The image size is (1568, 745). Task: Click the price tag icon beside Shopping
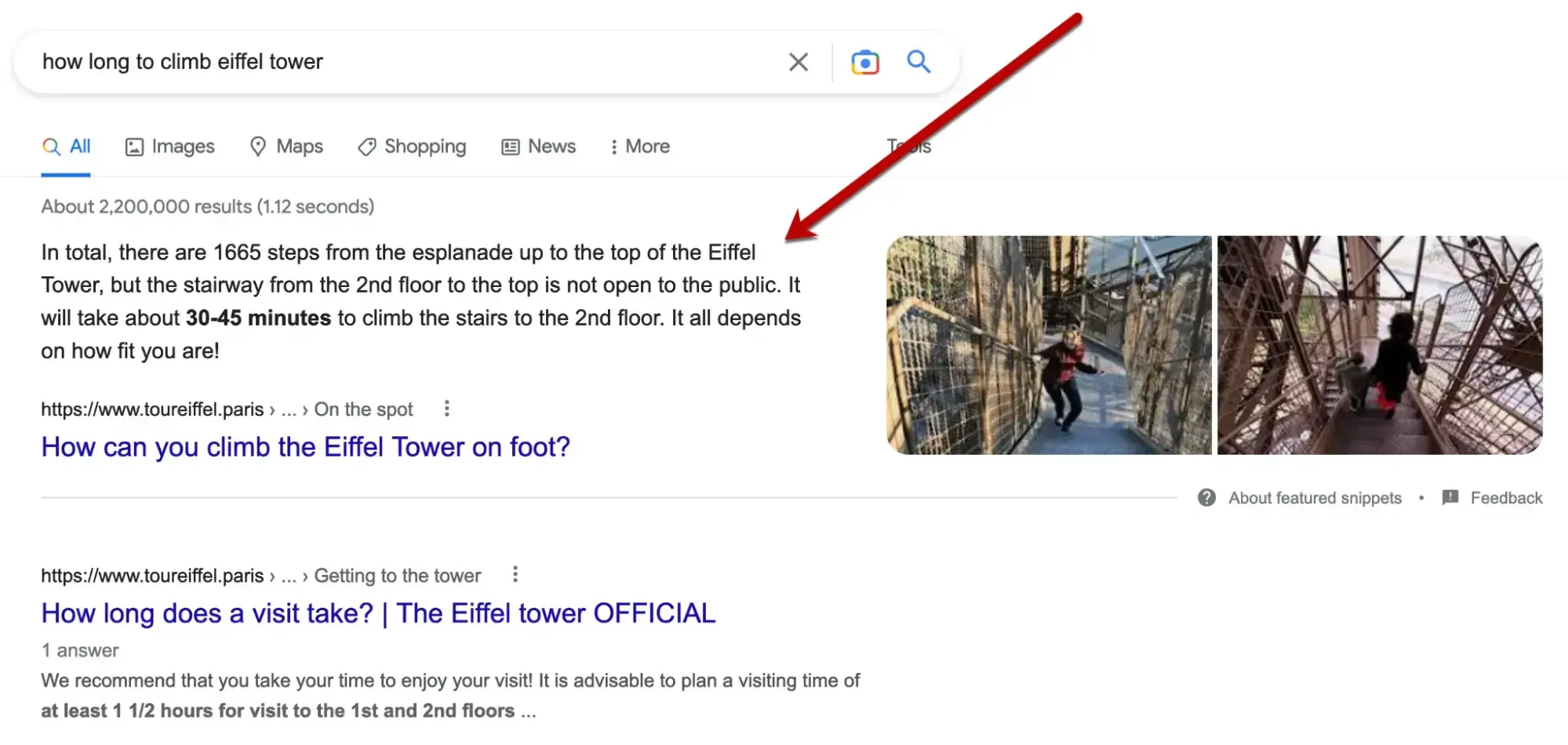click(x=366, y=146)
